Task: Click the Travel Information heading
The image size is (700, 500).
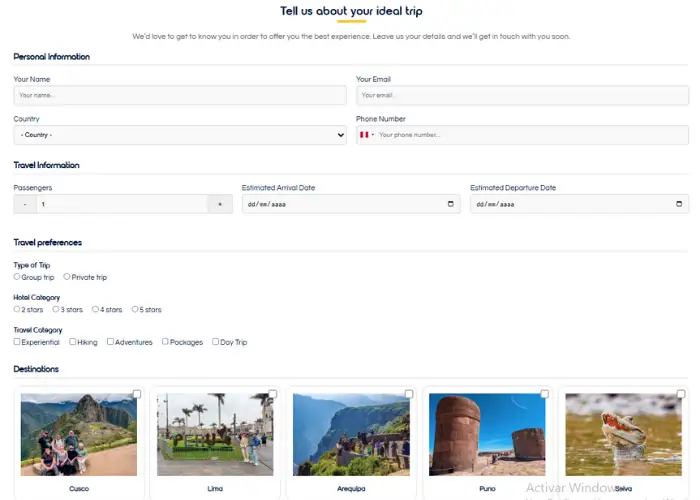Action: click(46, 165)
